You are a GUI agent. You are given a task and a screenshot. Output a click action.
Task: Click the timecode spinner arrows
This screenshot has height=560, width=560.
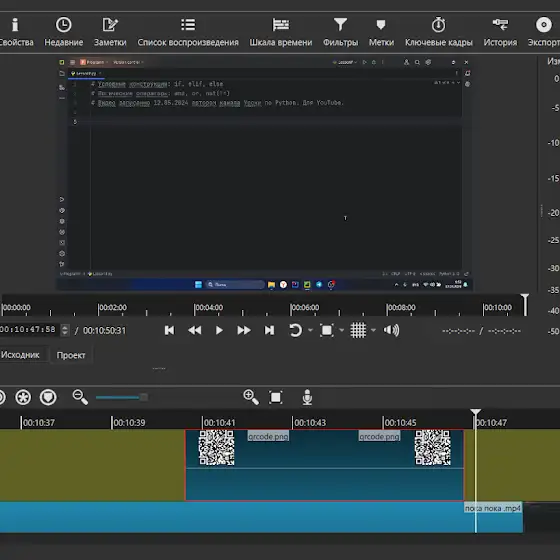[x=65, y=330]
